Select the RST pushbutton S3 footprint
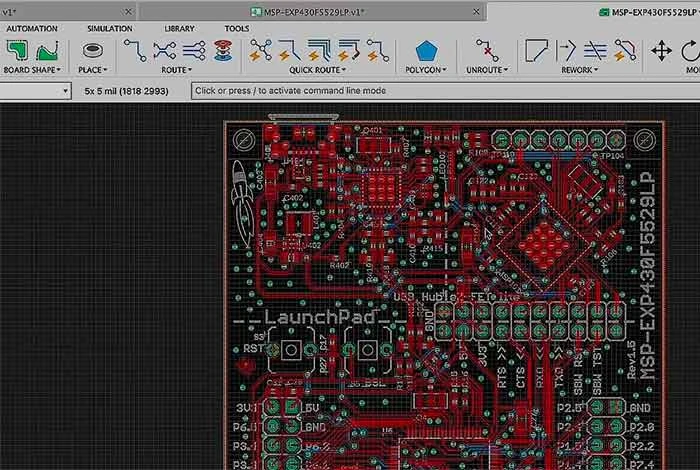 (291, 350)
